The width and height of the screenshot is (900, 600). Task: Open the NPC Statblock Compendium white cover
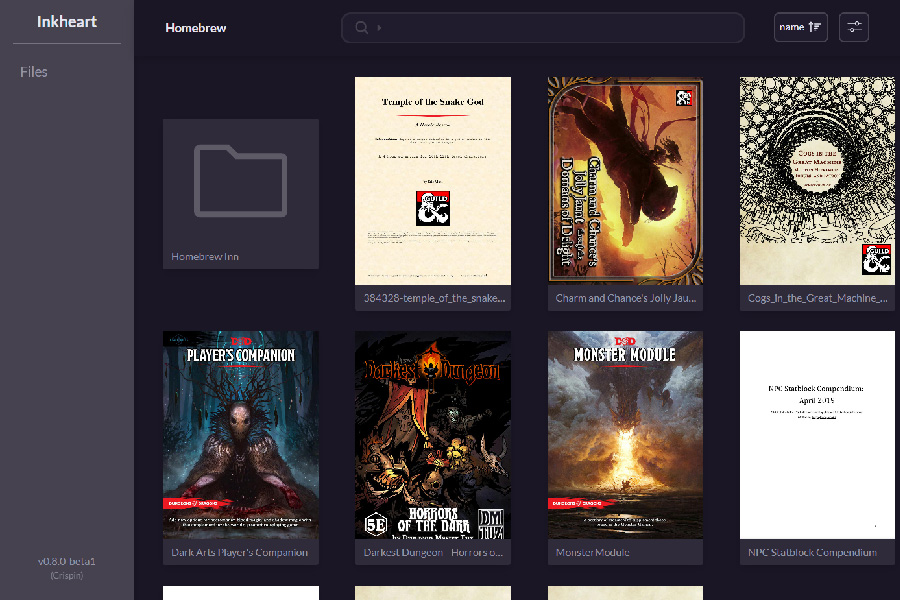point(817,435)
